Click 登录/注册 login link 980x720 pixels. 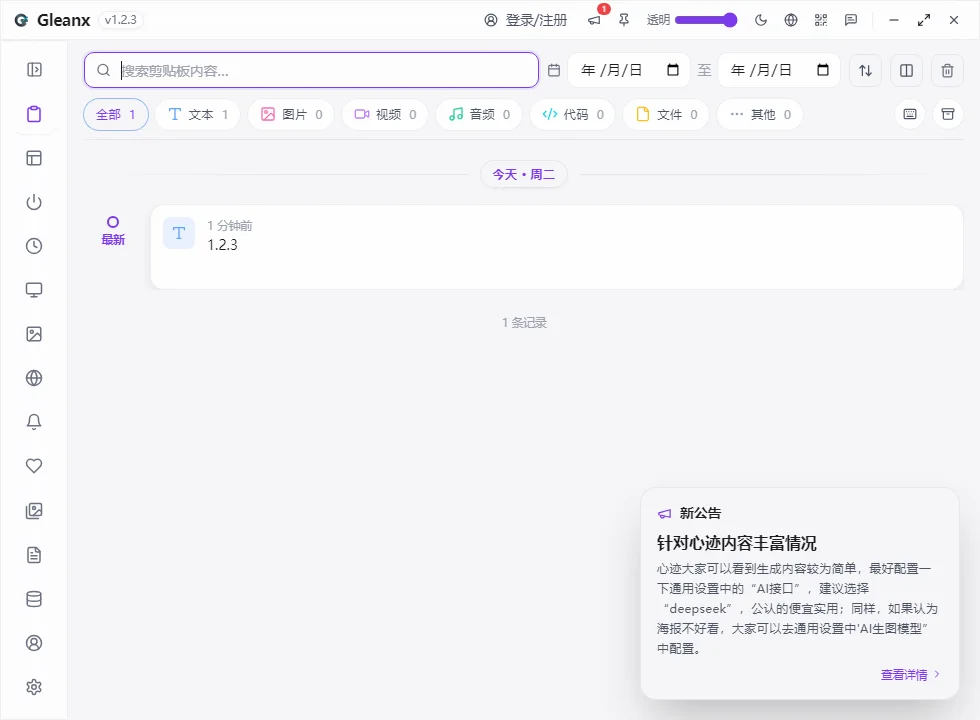pyautogui.click(x=526, y=20)
